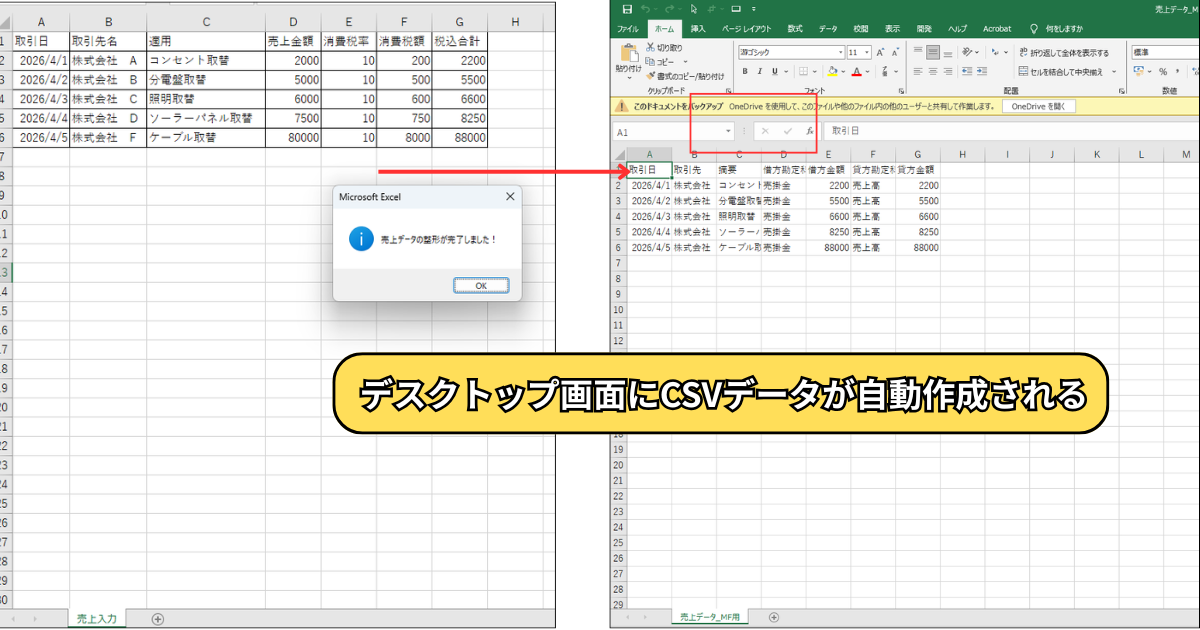Viewport: 1200px width, 630px height.
Task: Open the セルを結合して中央揃え dropdown
Action: (1114, 72)
